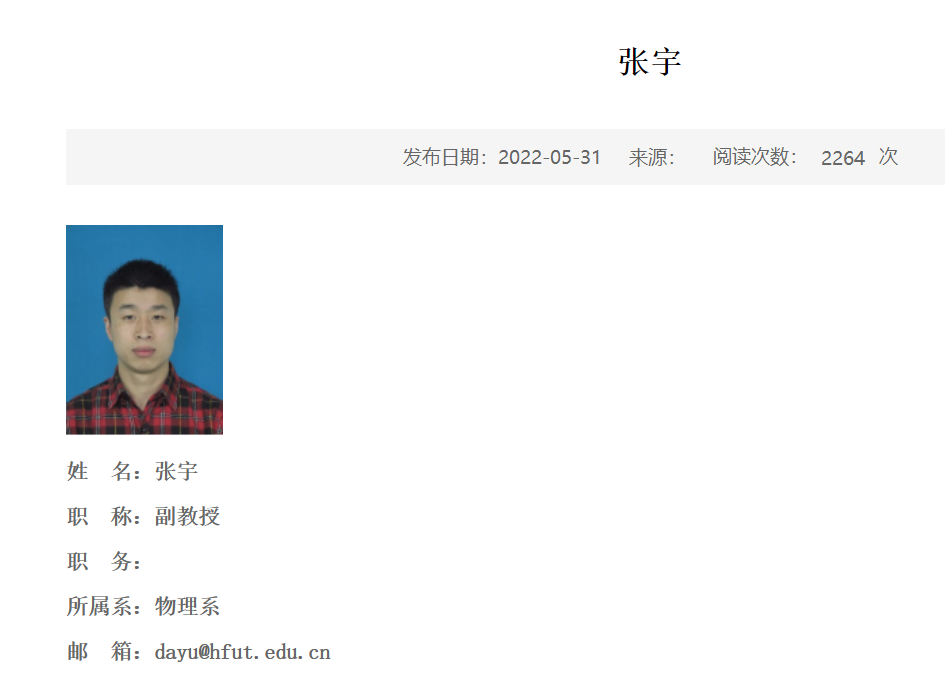Click the 次 character after the read count
Viewport: 945px width, 683px height.
coord(888,157)
